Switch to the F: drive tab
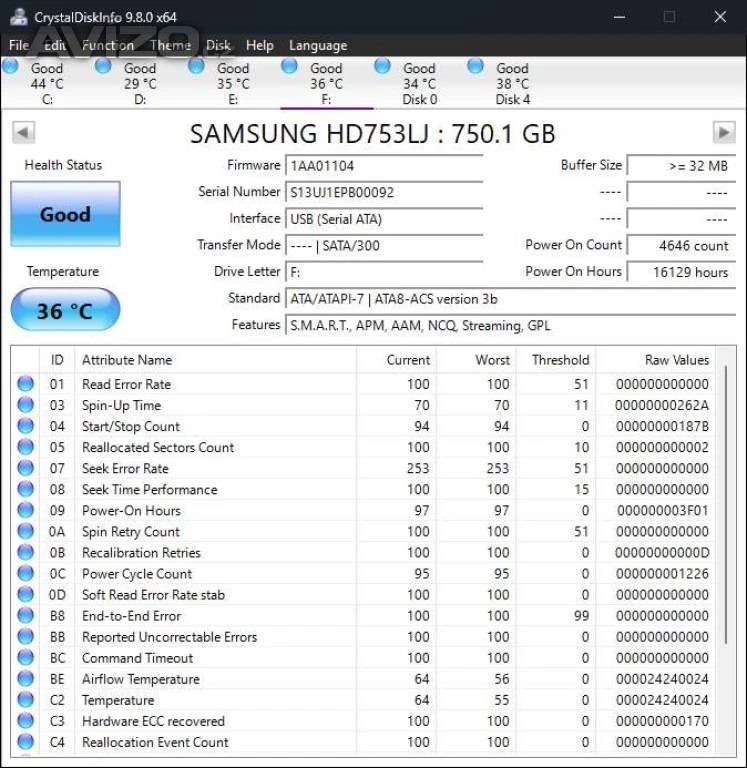747x768 pixels. (x=326, y=84)
